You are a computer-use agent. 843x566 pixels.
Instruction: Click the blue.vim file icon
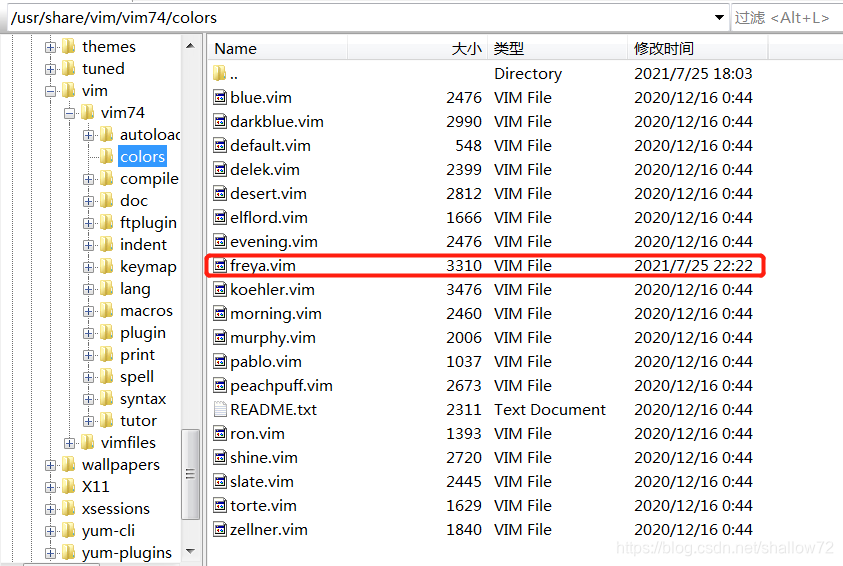220,97
